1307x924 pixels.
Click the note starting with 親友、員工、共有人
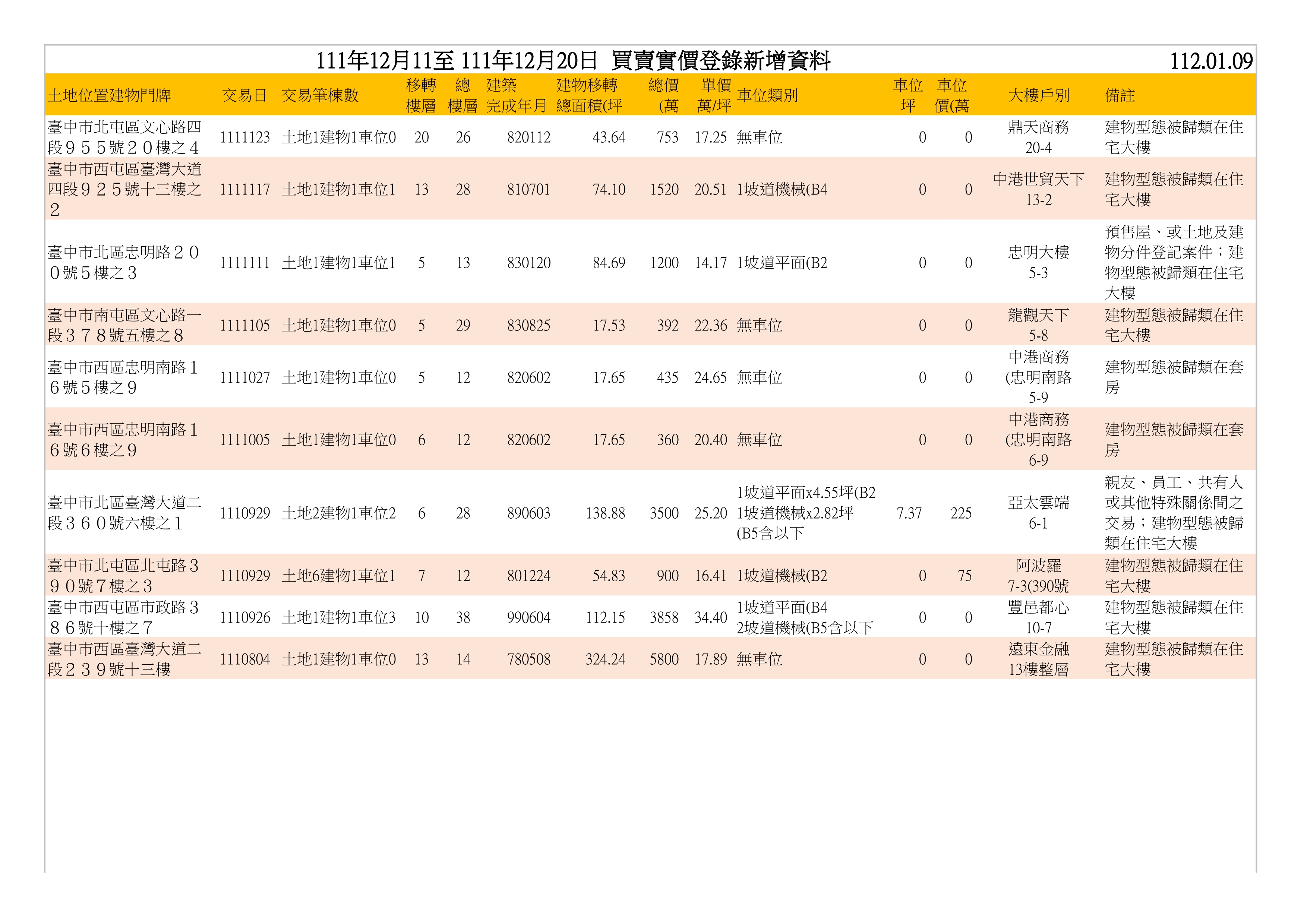point(1174,513)
